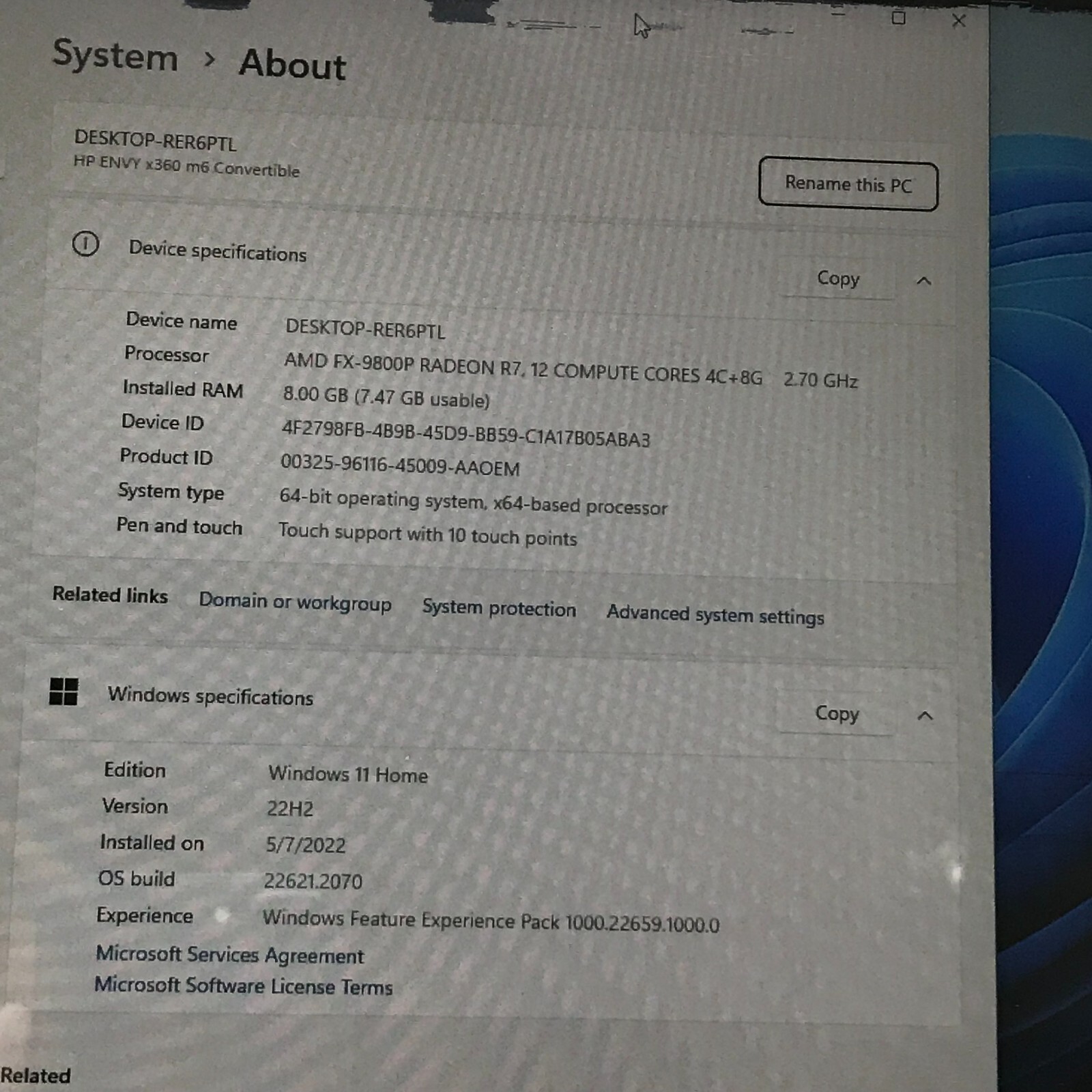
Task: Click the Rename this PC button
Action: coord(848,184)
